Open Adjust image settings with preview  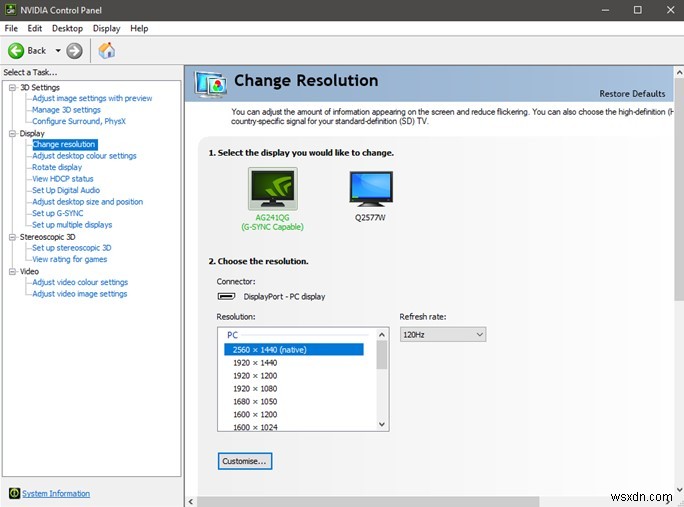pos(92,98)
